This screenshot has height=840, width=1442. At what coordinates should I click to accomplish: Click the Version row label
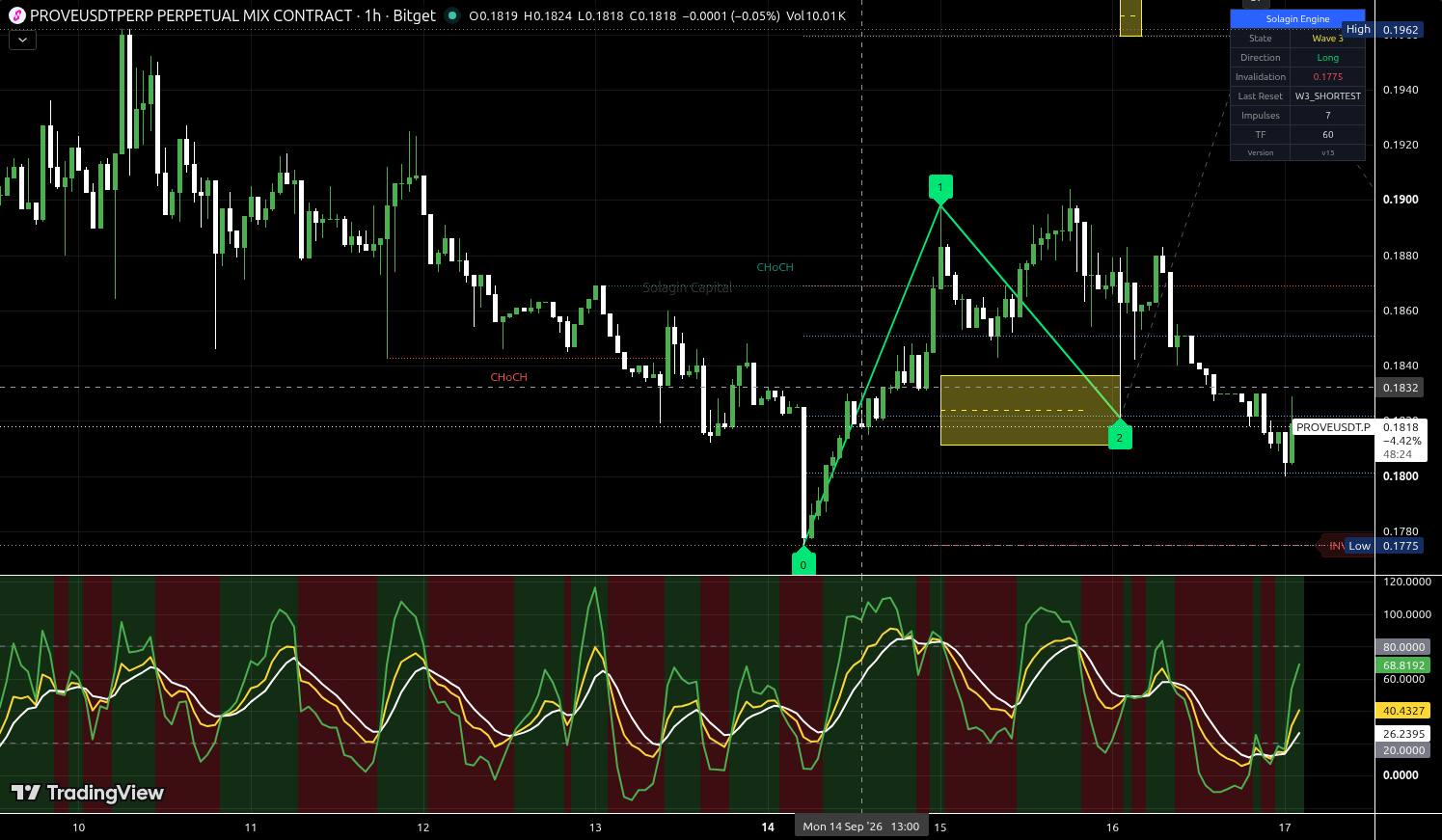point(1261,152)
